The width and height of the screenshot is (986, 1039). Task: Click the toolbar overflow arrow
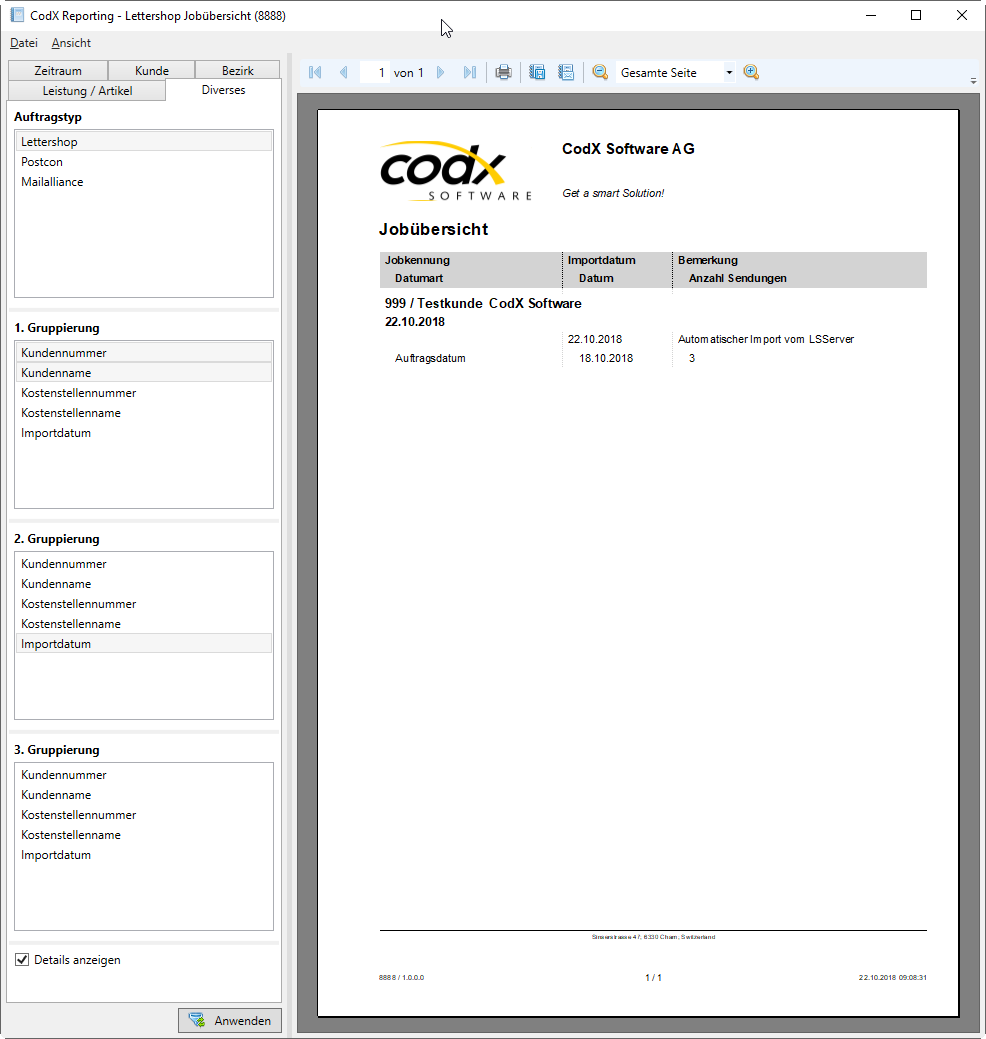pyautogui.click(x=973, y=81)
